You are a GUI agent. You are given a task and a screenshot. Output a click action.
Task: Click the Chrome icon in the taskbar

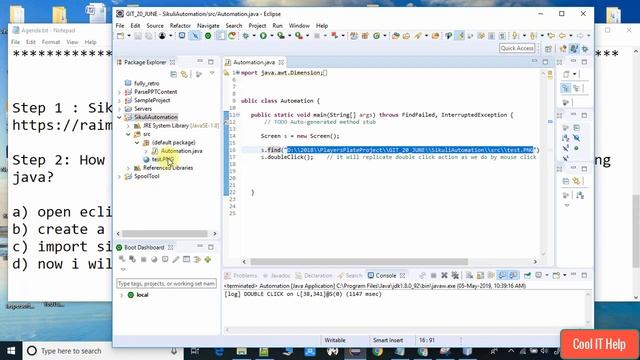click(x=378, y=351)
